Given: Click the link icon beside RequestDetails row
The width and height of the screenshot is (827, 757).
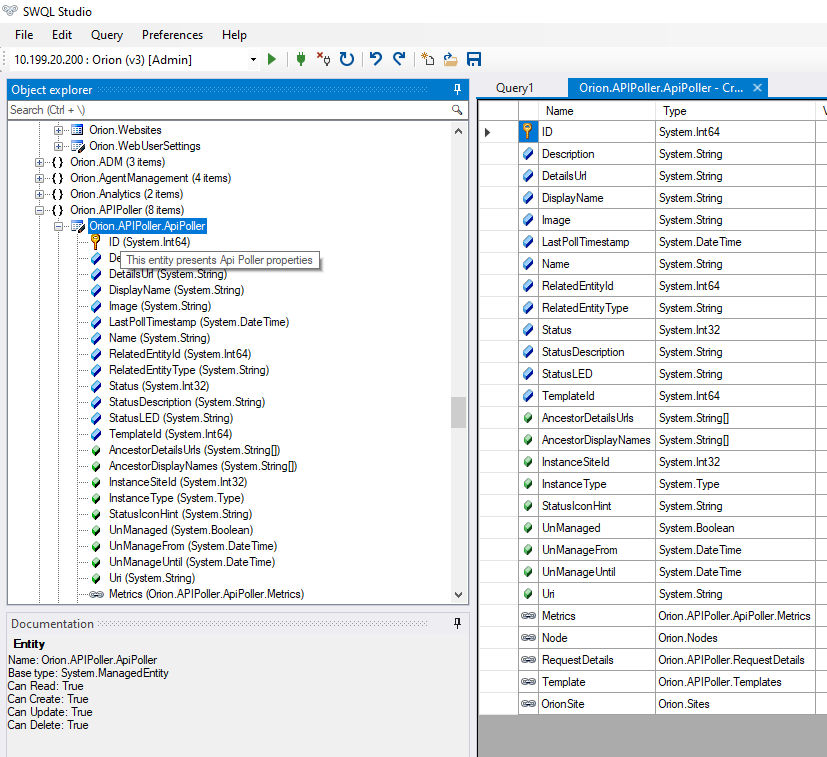Looking at the screenshot, I should [x=528, y=660].
